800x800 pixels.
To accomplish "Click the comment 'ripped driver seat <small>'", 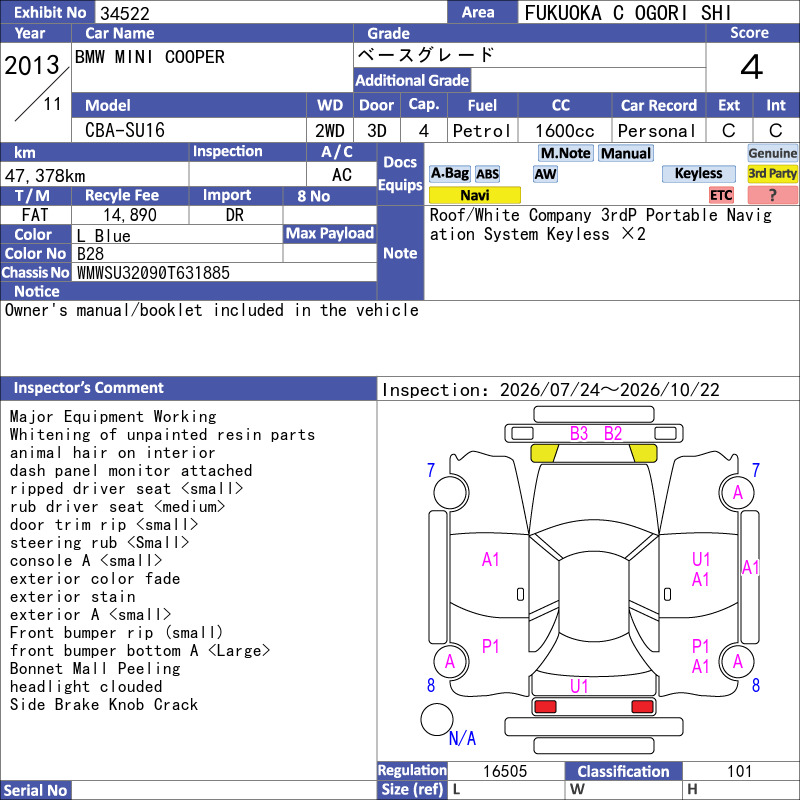I will coord(127,489).
